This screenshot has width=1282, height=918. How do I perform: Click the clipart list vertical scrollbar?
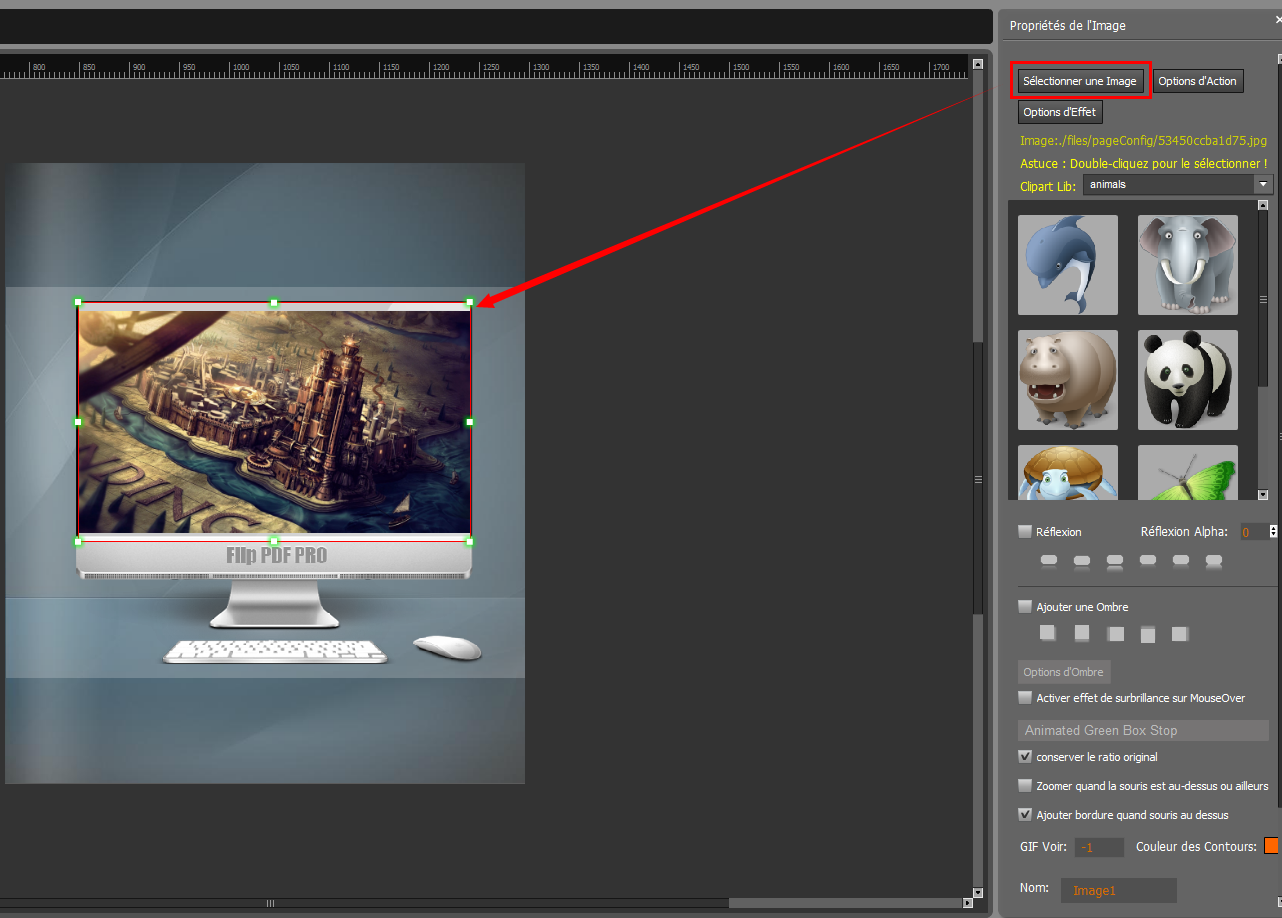(1263, 300)
